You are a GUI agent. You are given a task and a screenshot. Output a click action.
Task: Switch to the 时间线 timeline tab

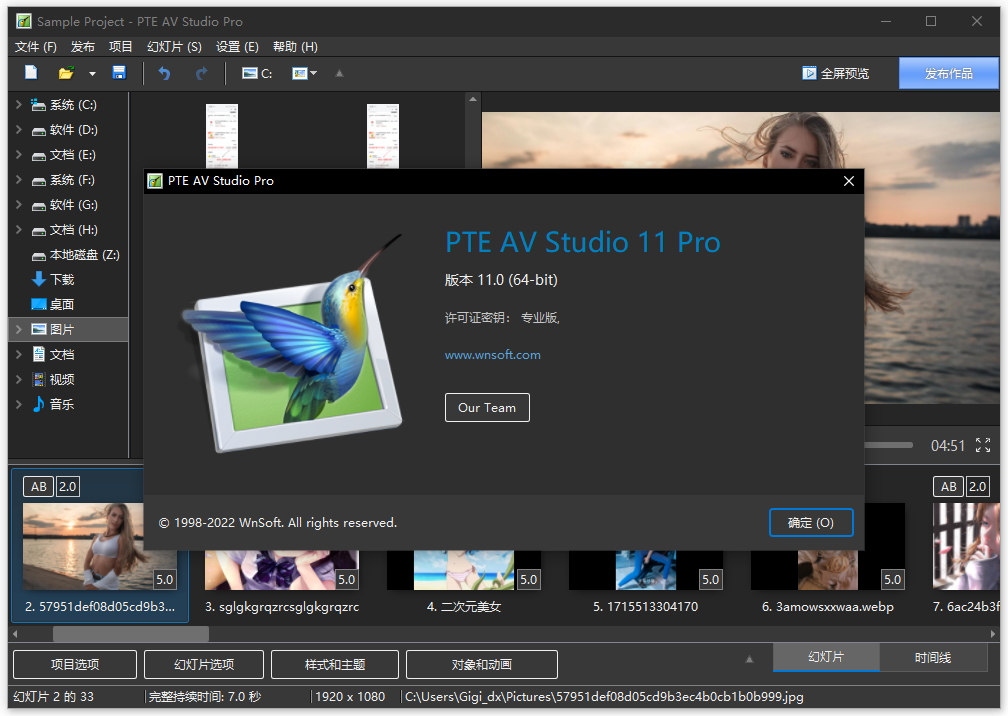click(x=933, y=658)
